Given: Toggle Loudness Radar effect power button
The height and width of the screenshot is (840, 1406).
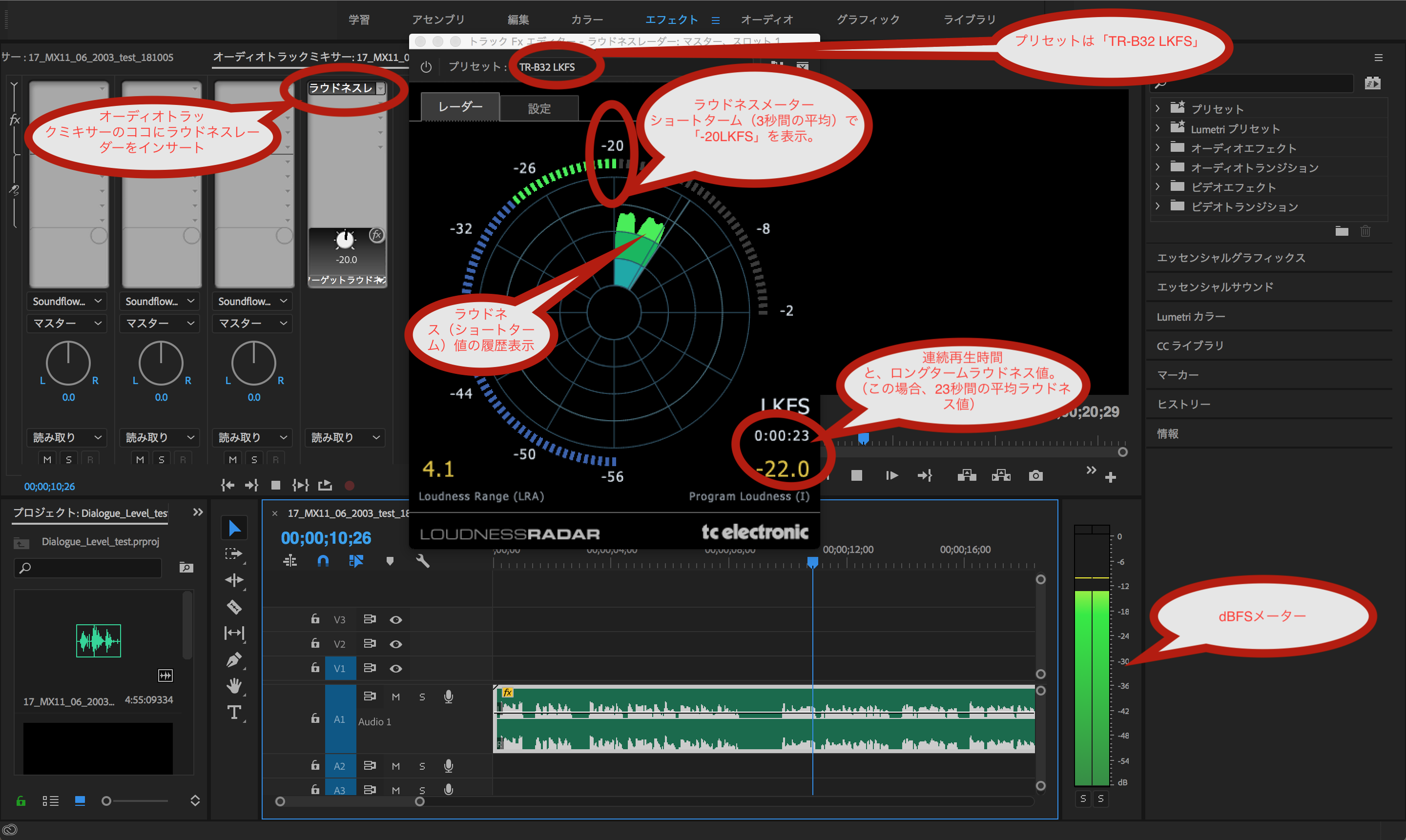Looking at the screenshot, I should (426, 67).
